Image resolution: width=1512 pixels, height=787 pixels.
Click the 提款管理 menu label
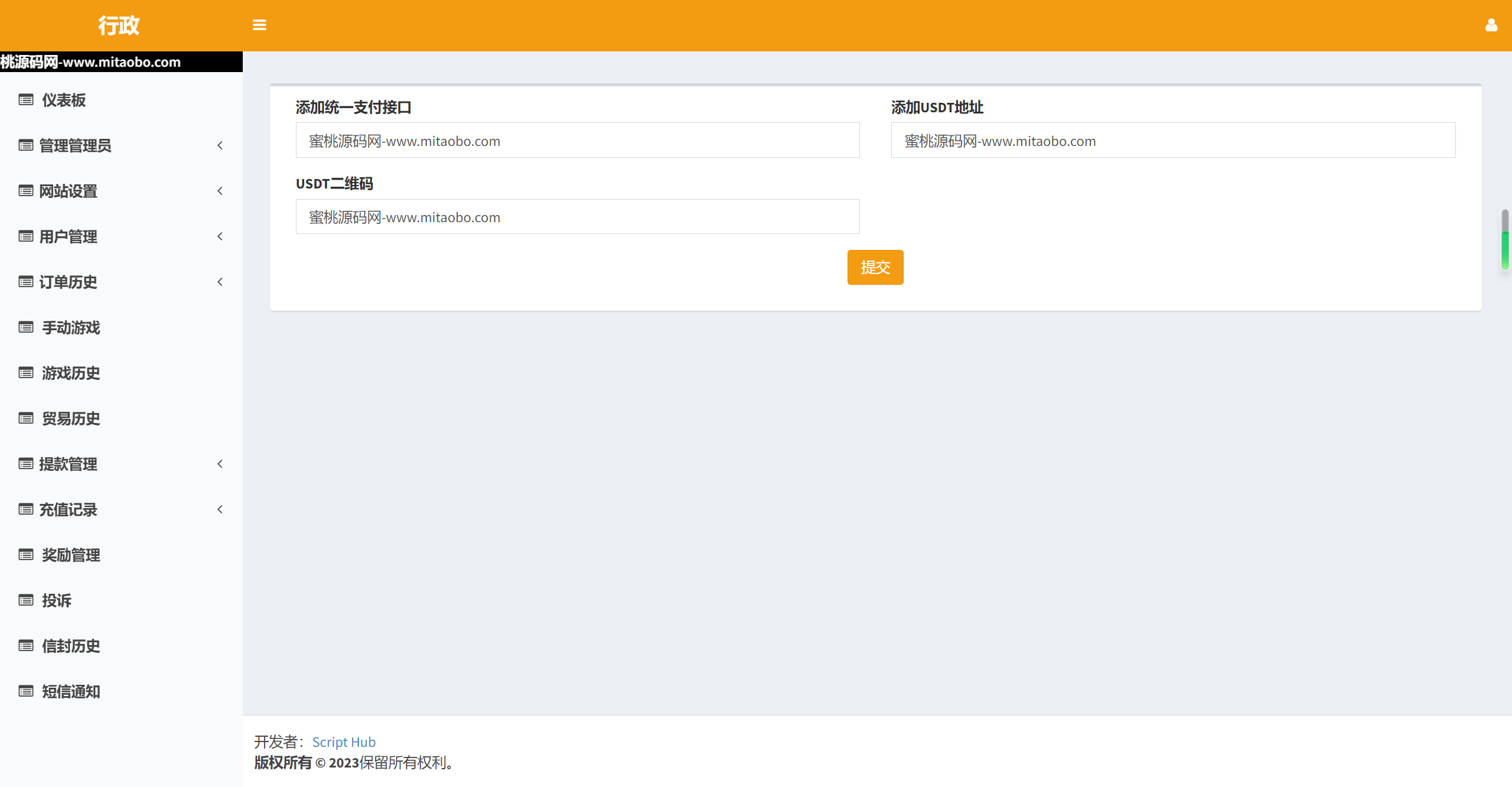coord(68,464)
